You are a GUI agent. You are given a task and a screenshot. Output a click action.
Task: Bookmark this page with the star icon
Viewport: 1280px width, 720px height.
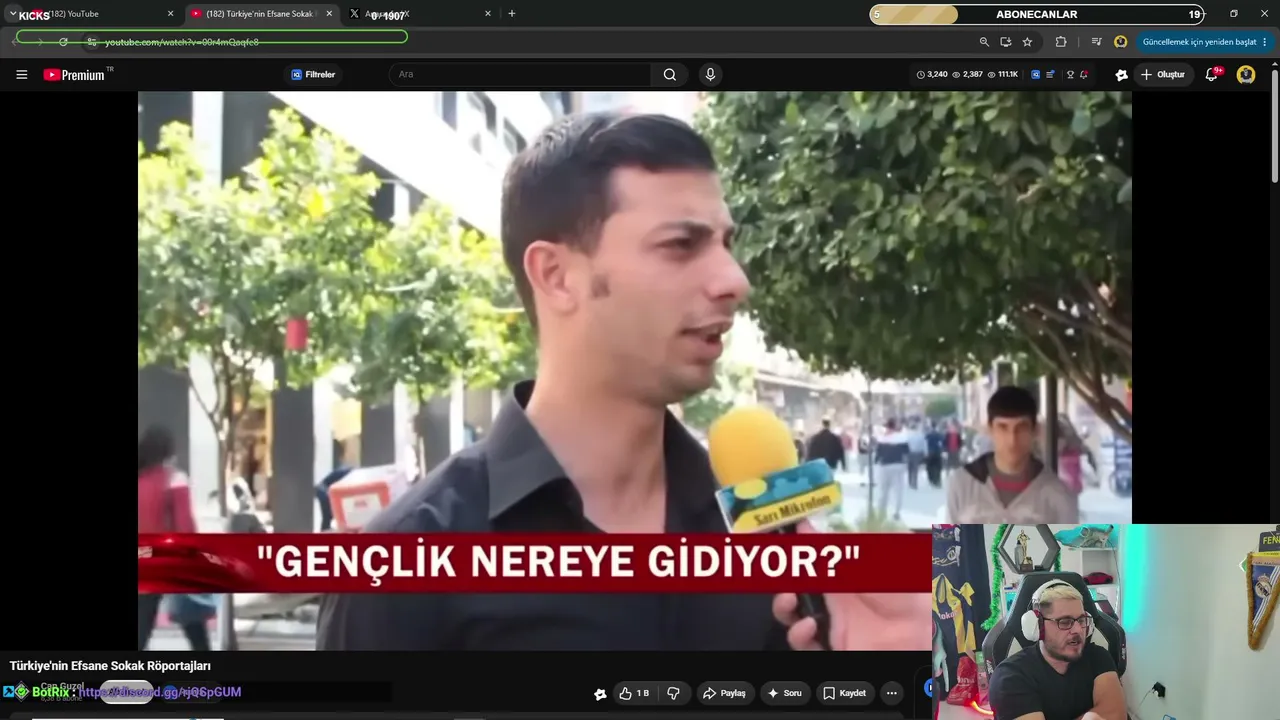point(1027,42)
